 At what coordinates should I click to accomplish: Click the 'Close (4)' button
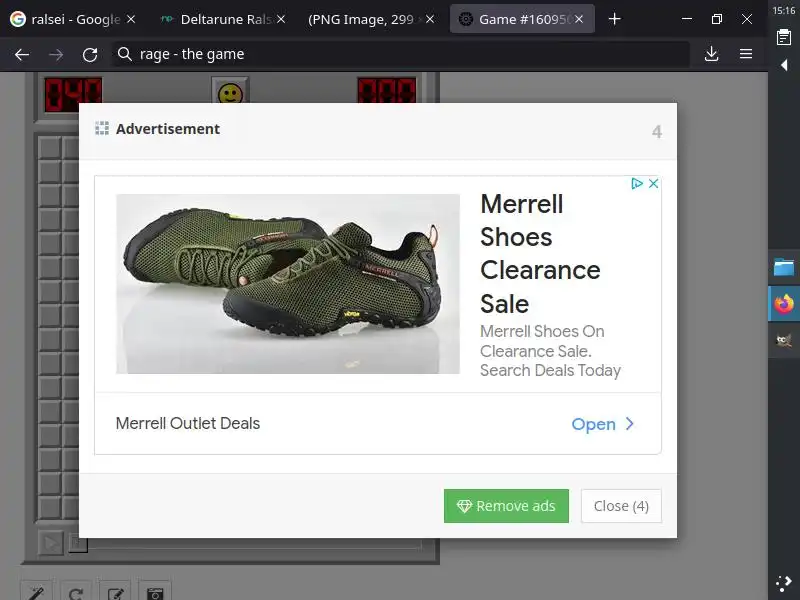click(x=621, y=506)
